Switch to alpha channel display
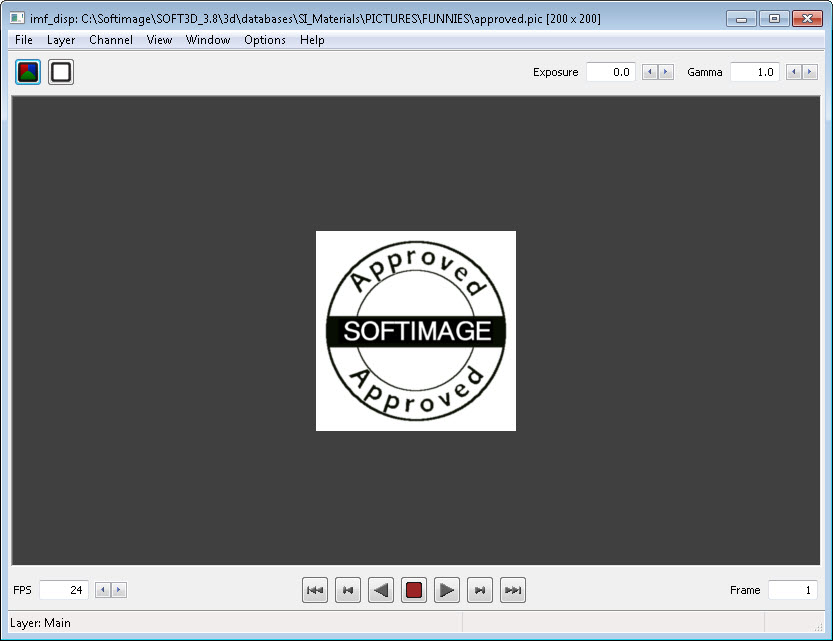This screenshot has width=833, height=641. point(60,71)
